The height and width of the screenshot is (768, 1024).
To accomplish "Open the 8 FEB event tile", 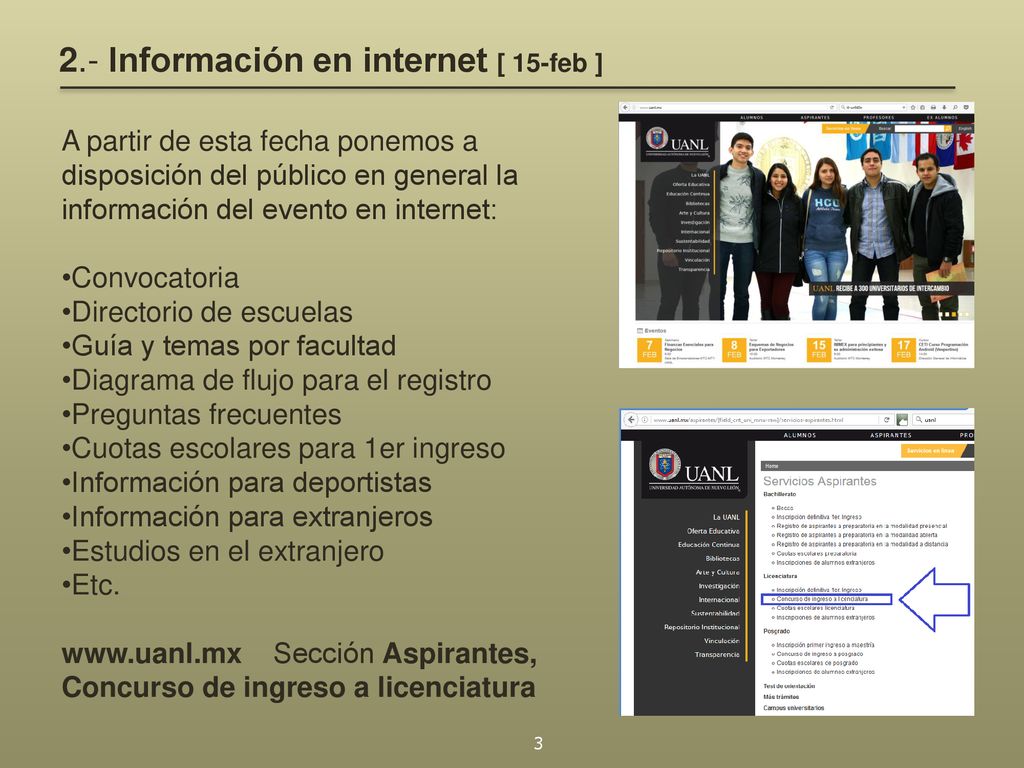I will pos(734,349).
